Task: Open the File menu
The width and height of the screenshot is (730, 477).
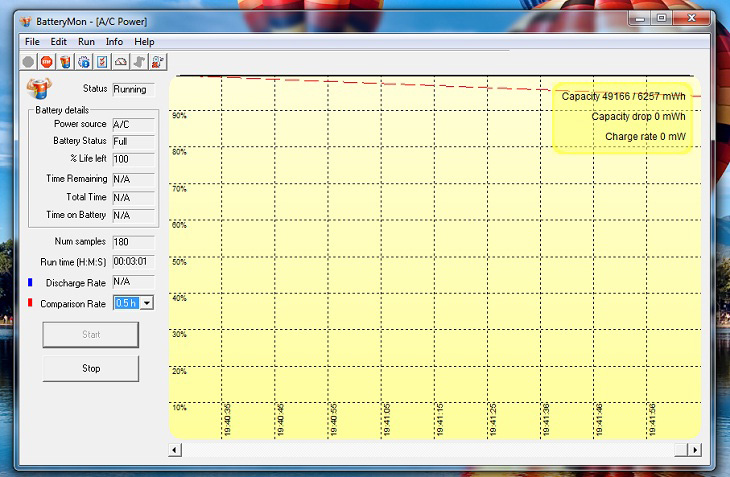Action: (32, 42)
